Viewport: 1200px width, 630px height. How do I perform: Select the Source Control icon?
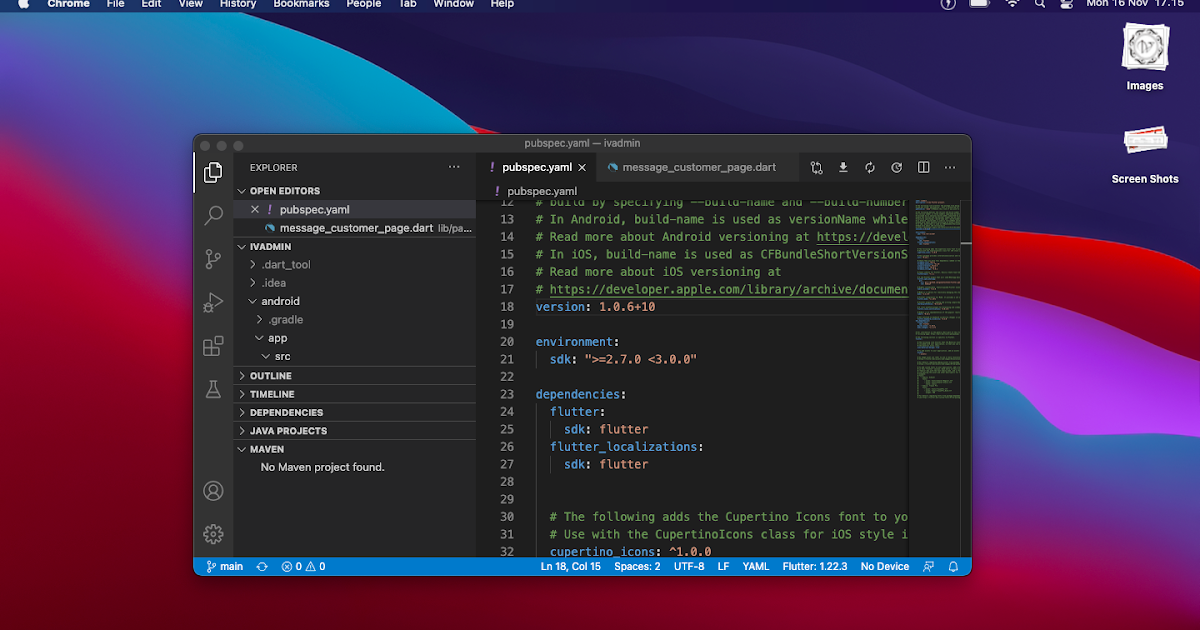coord(213,258)
